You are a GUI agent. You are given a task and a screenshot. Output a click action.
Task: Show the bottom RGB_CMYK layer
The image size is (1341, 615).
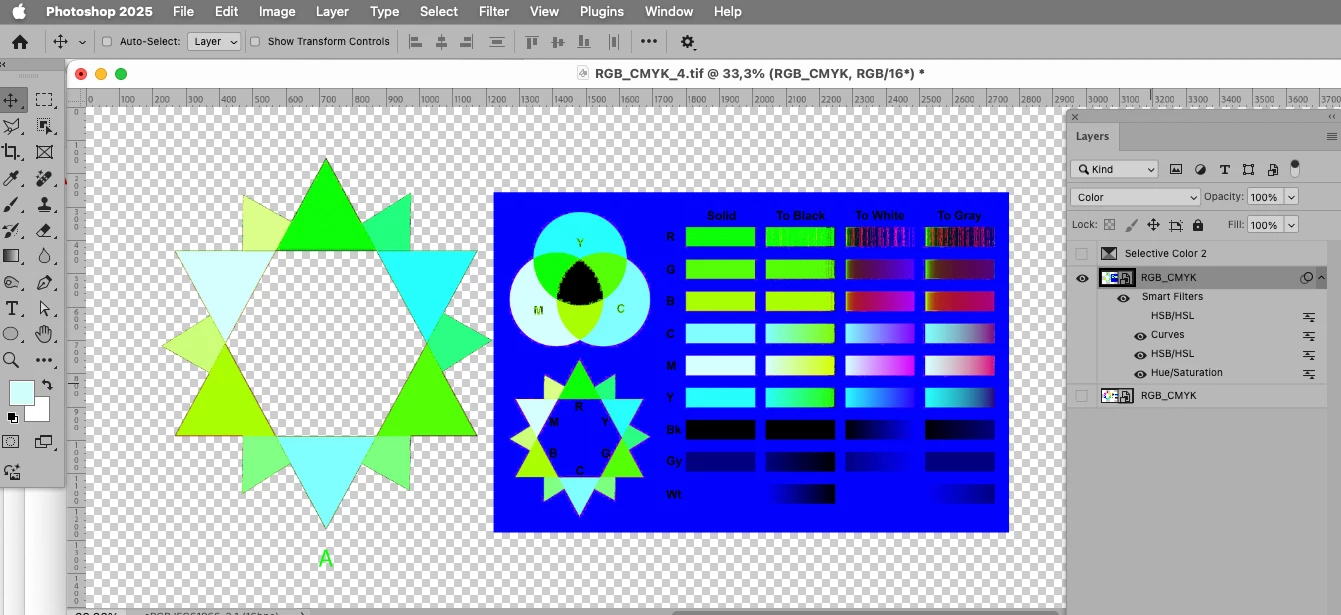[1081, 396]
